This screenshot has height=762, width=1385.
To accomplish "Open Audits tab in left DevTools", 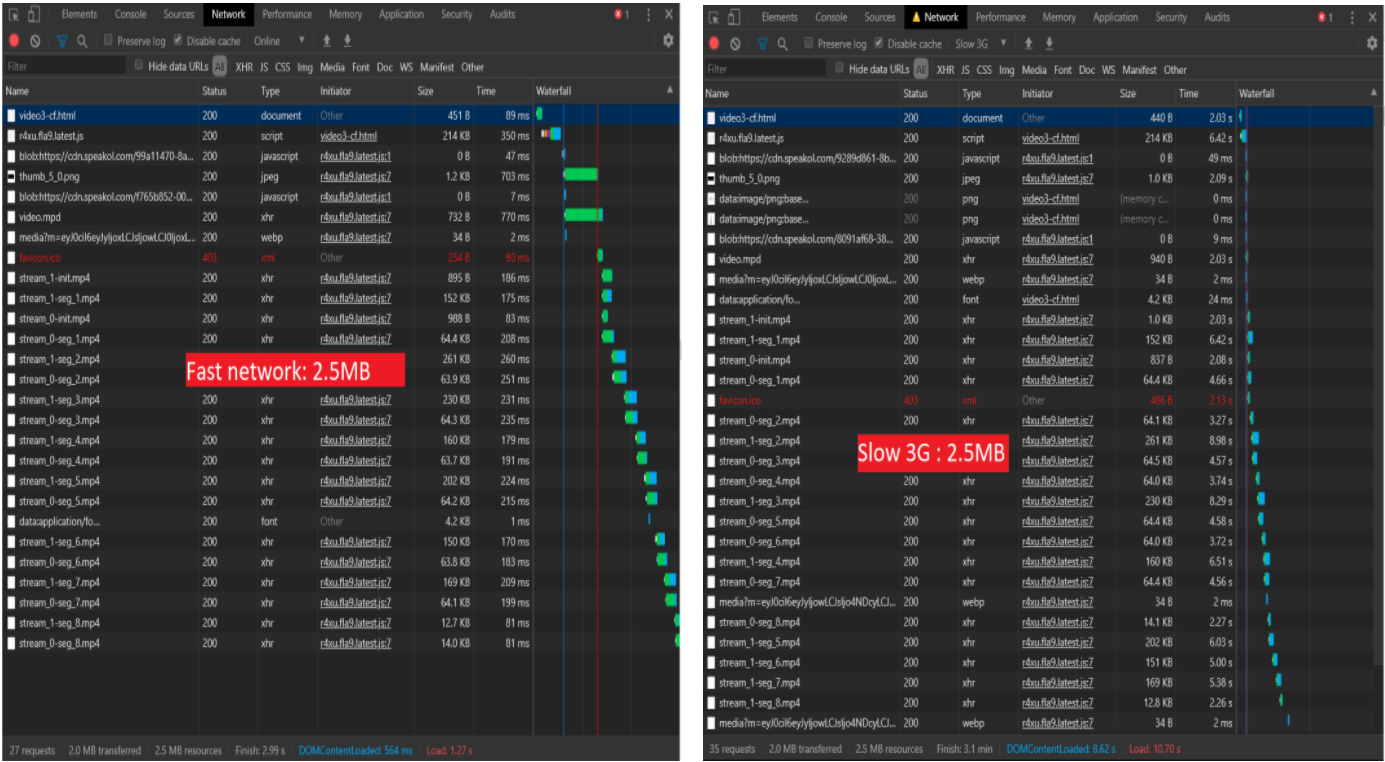I will point(502,15).
